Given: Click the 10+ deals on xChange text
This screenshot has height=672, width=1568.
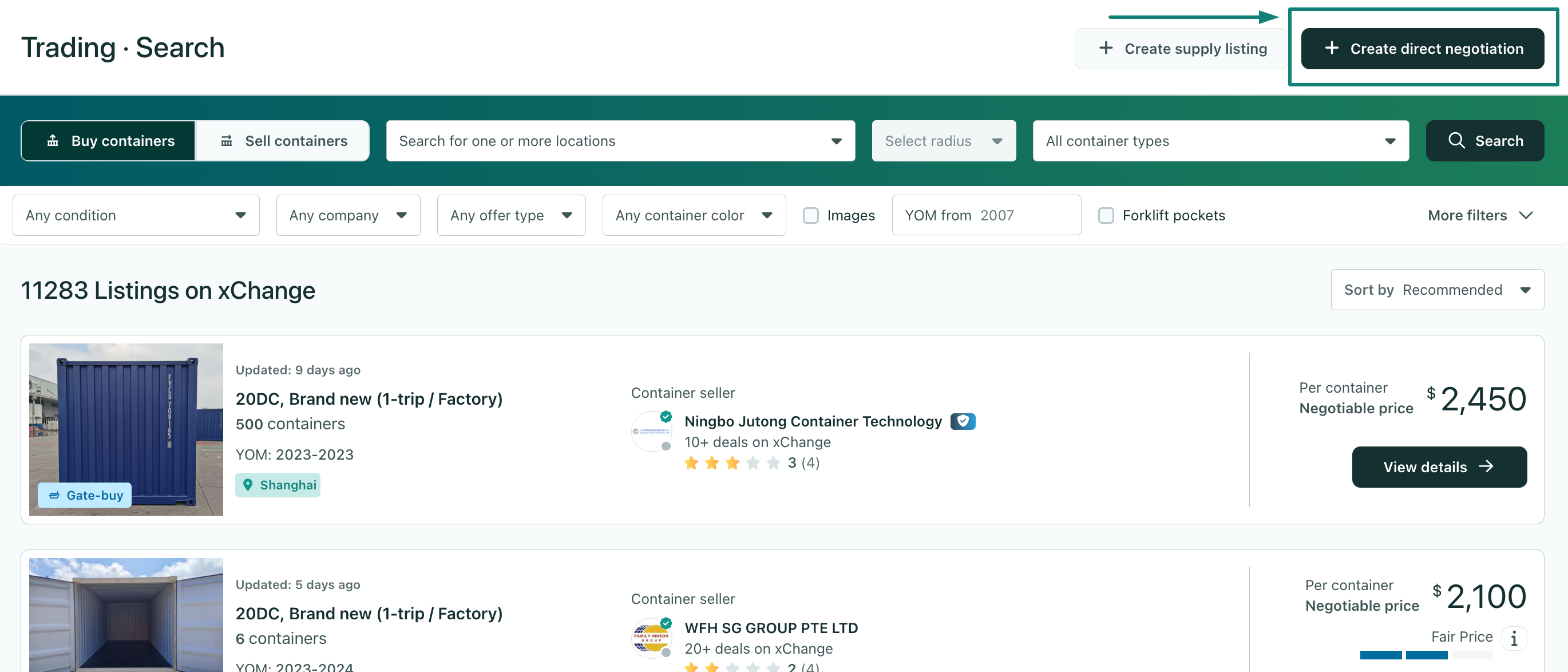Looking at the screenshot, I should point(757,442).
